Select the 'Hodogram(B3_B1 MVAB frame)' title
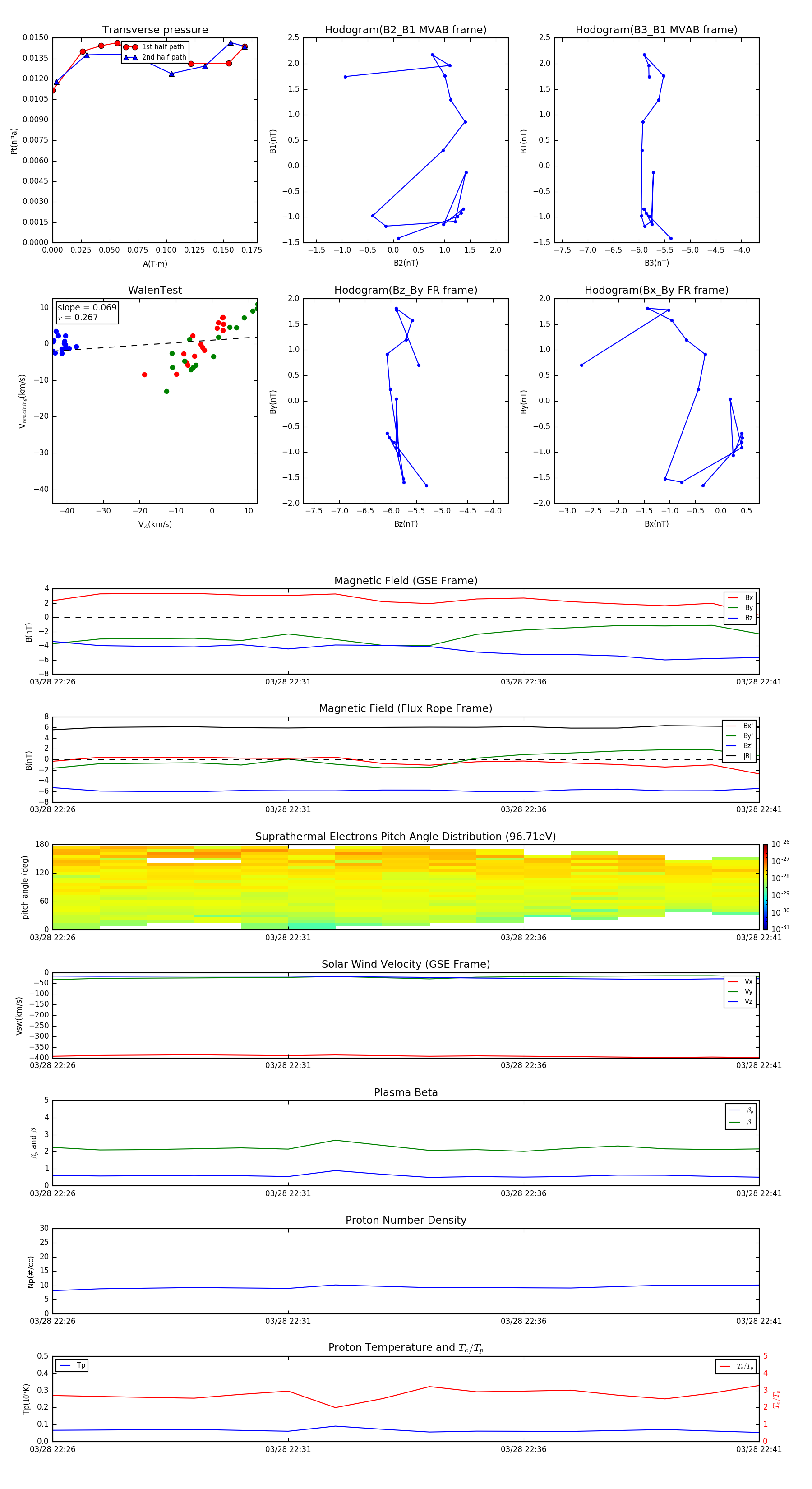812x1489 pixels. (656, 29)
